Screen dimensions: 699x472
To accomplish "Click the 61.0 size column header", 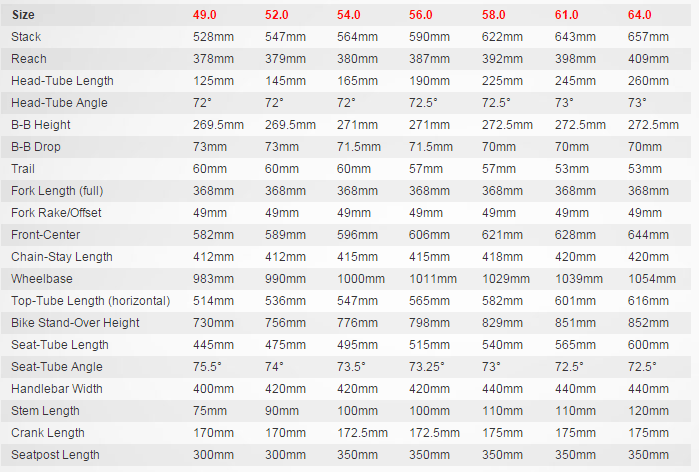I will tap(567, 15).
